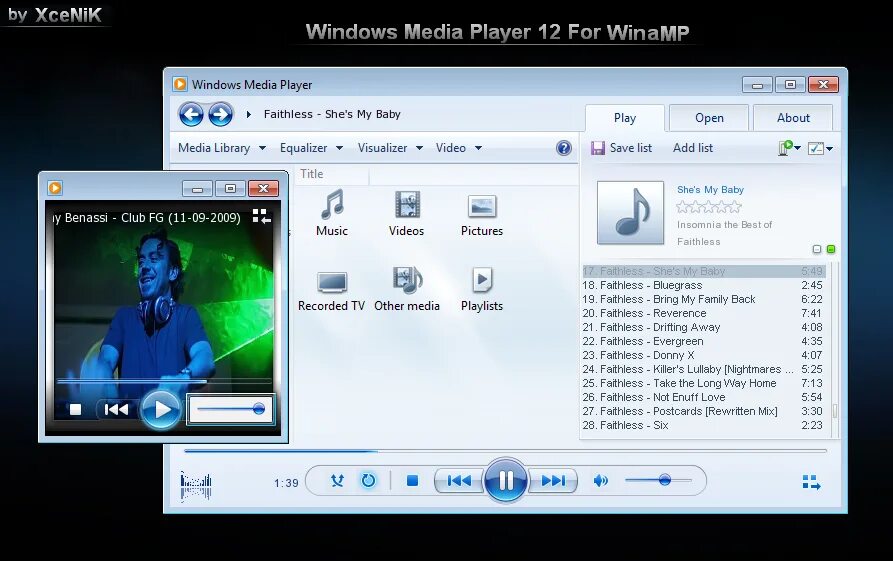Select 17. Faithless - She's My Baby
This screenshot has width=893, height=561.
coord(702,272)
